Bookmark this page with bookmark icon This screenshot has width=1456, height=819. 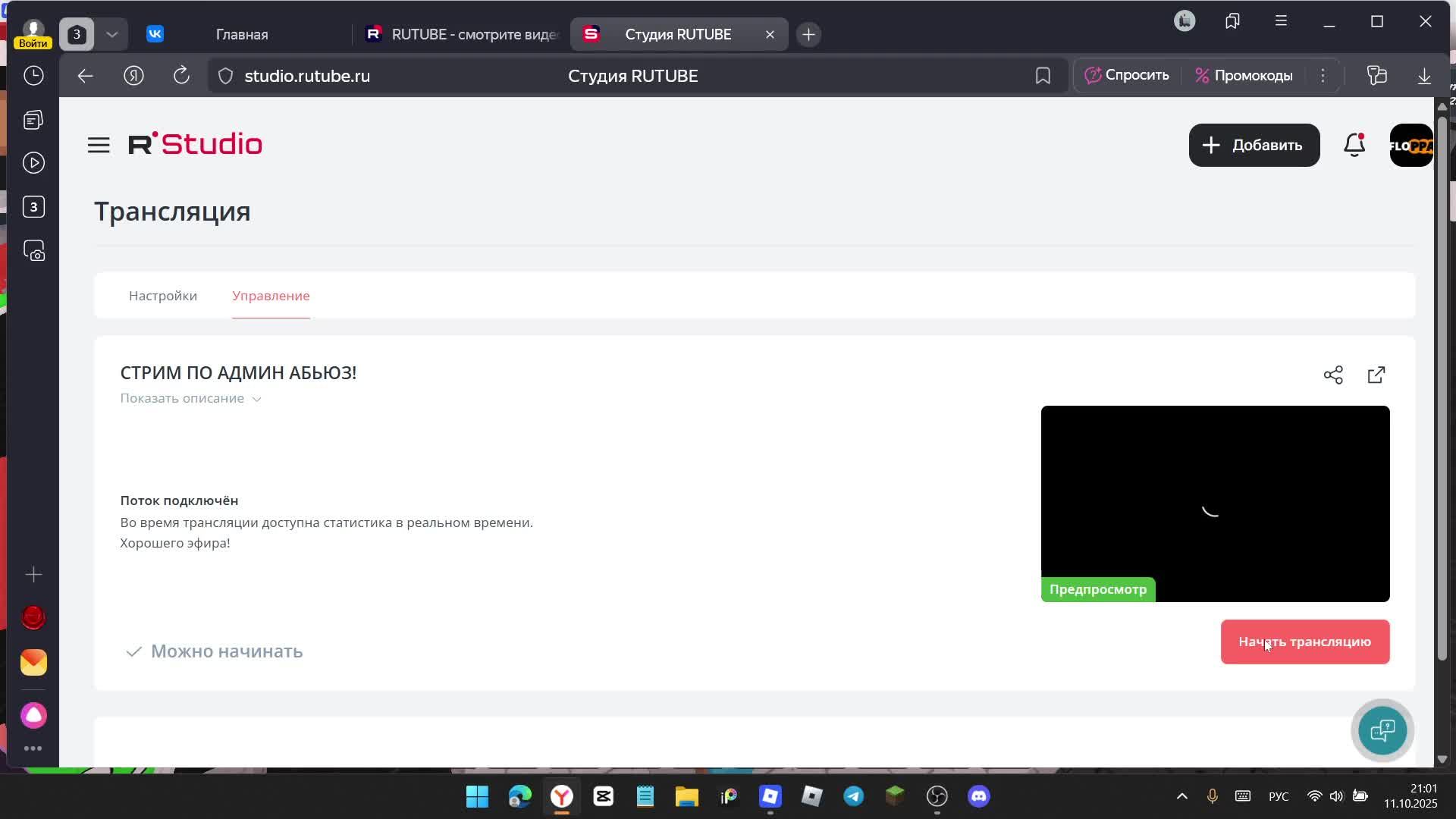coord(1043,76)
